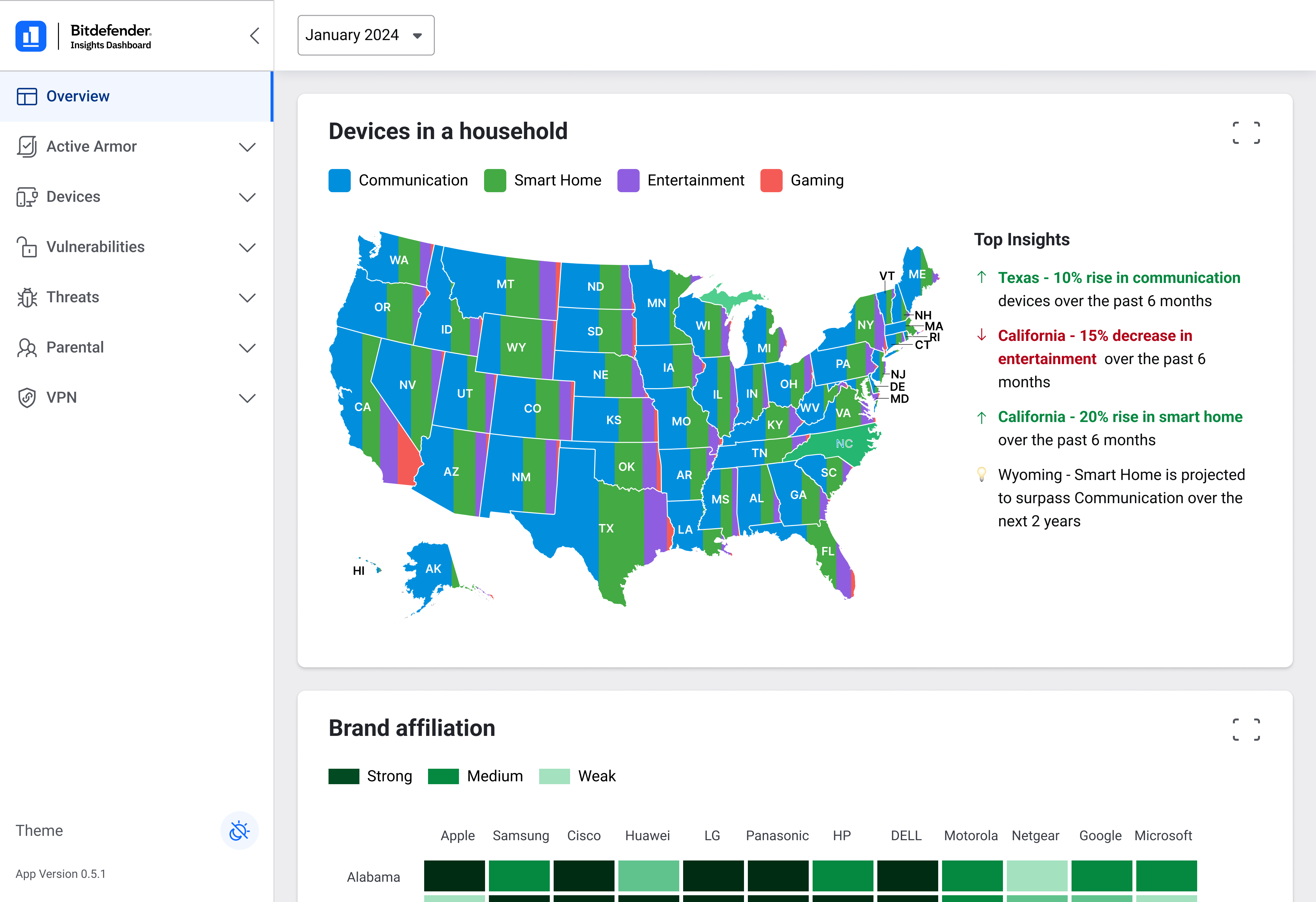Expand Devices in a household card fullscreen
Screen dimensions: 1316x902
(1246, 132)
